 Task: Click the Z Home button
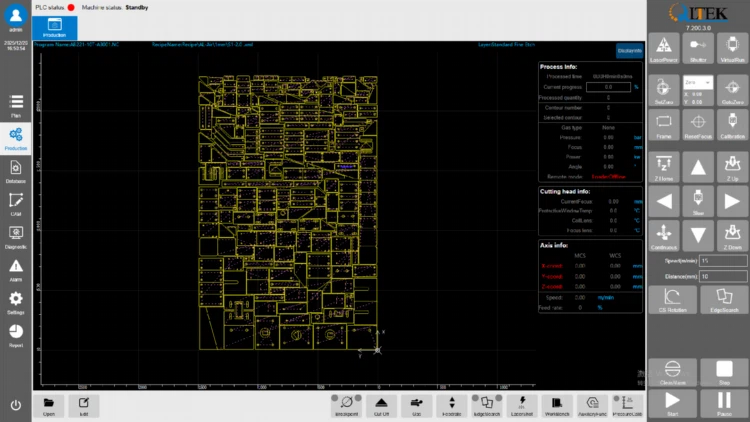point(663,167)
